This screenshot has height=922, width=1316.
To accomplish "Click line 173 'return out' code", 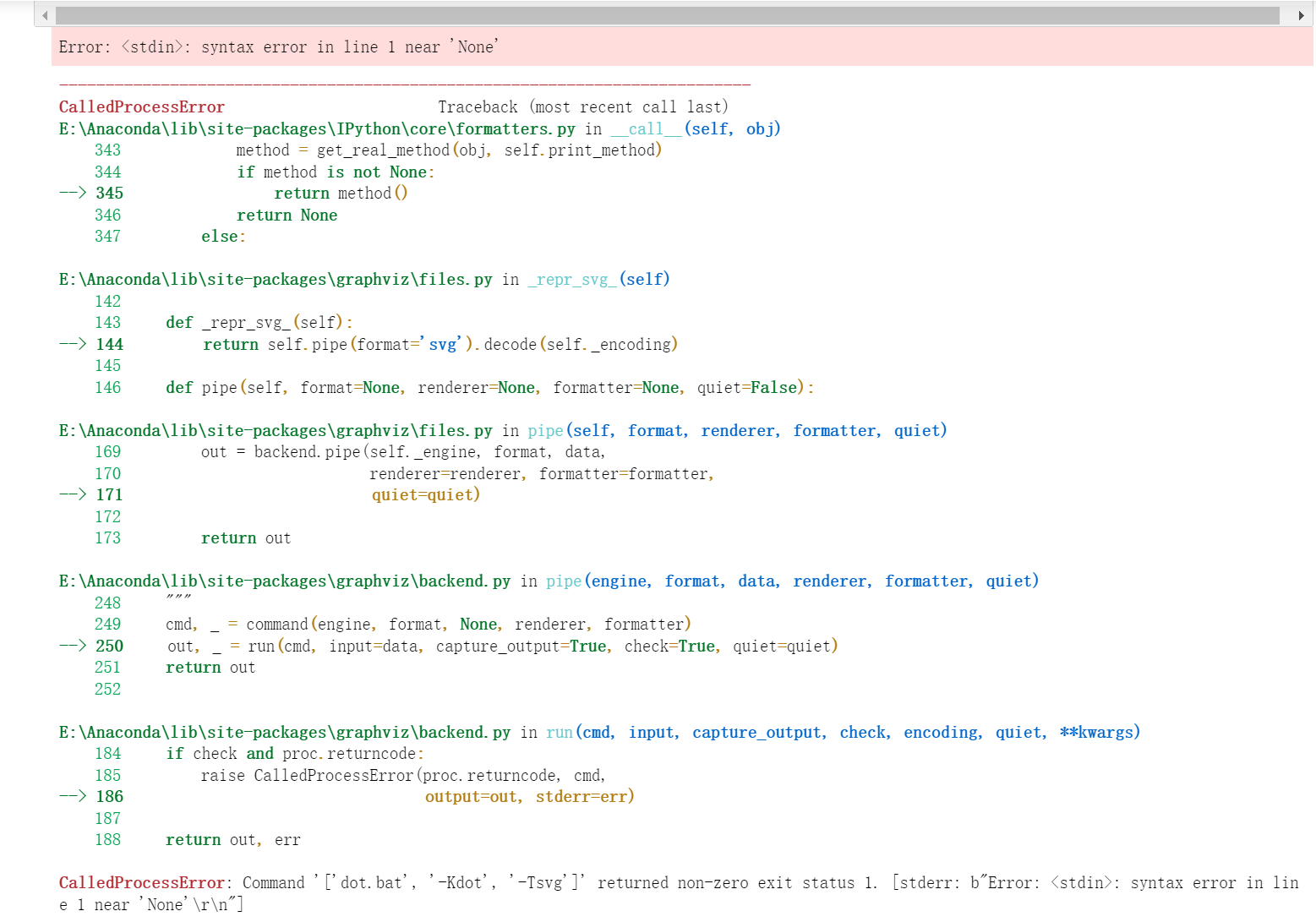I will click(x=246, y=538).
